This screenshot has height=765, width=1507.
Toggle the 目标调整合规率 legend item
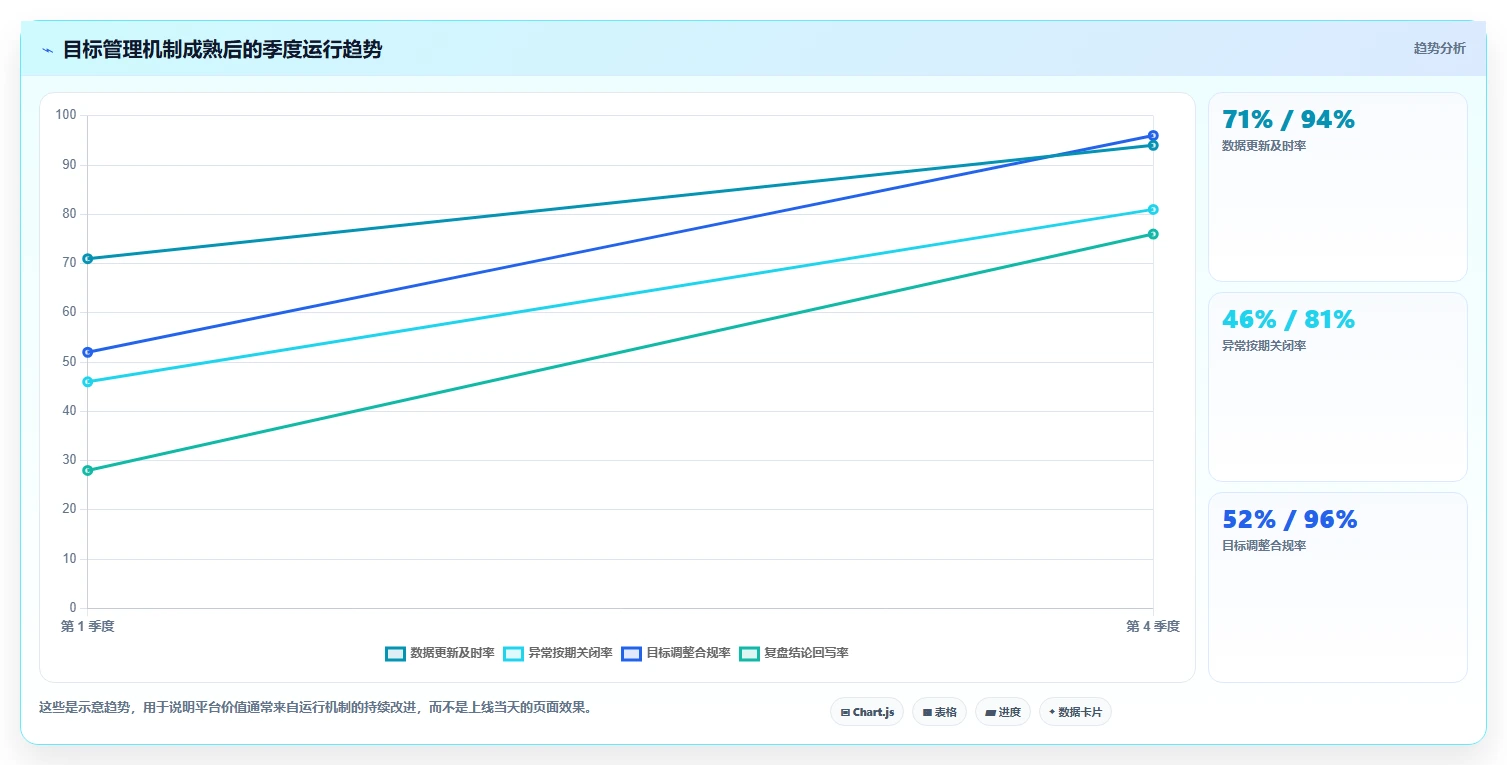675,653
